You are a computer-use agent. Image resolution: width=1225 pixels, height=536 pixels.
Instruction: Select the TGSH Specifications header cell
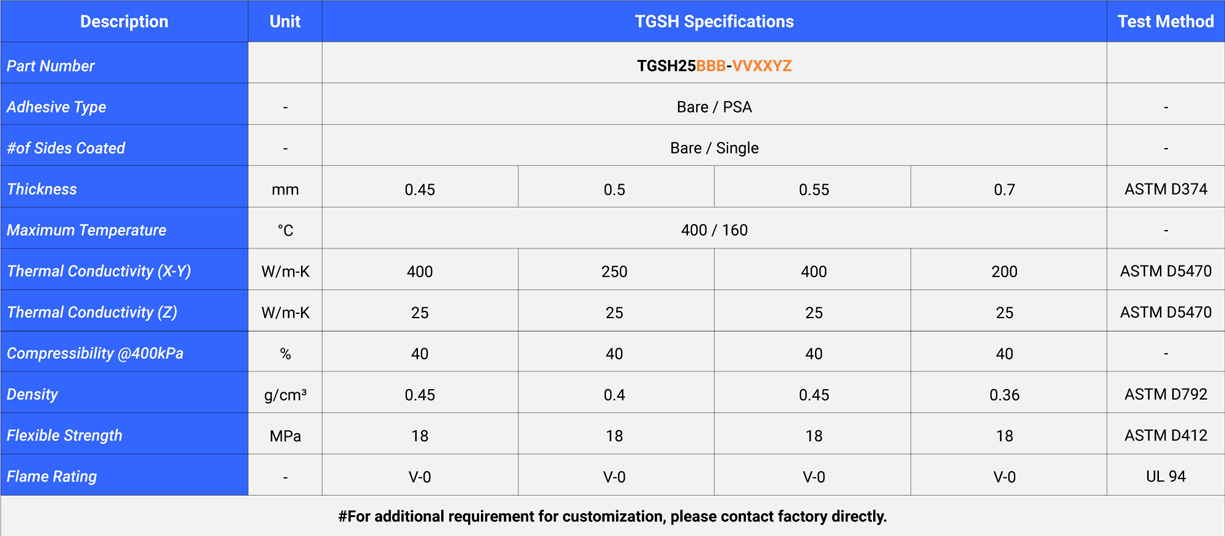point(714,21)
